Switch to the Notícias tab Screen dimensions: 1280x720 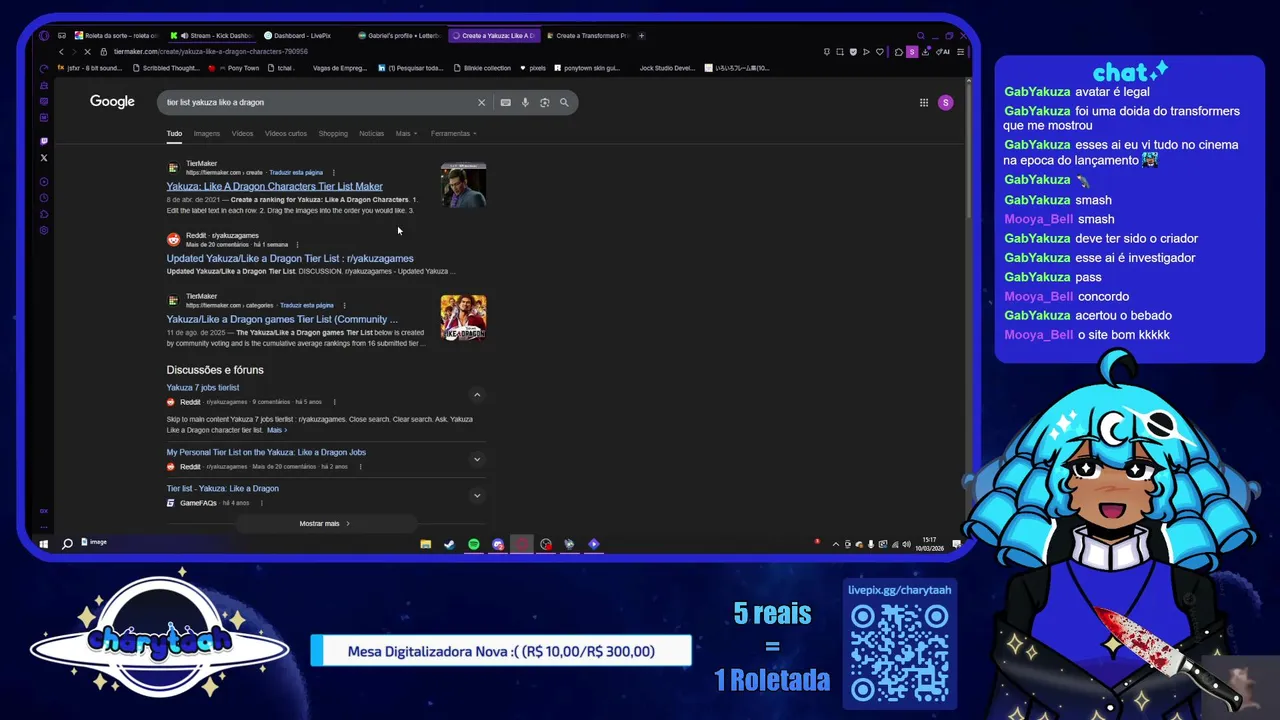[371, 133]
